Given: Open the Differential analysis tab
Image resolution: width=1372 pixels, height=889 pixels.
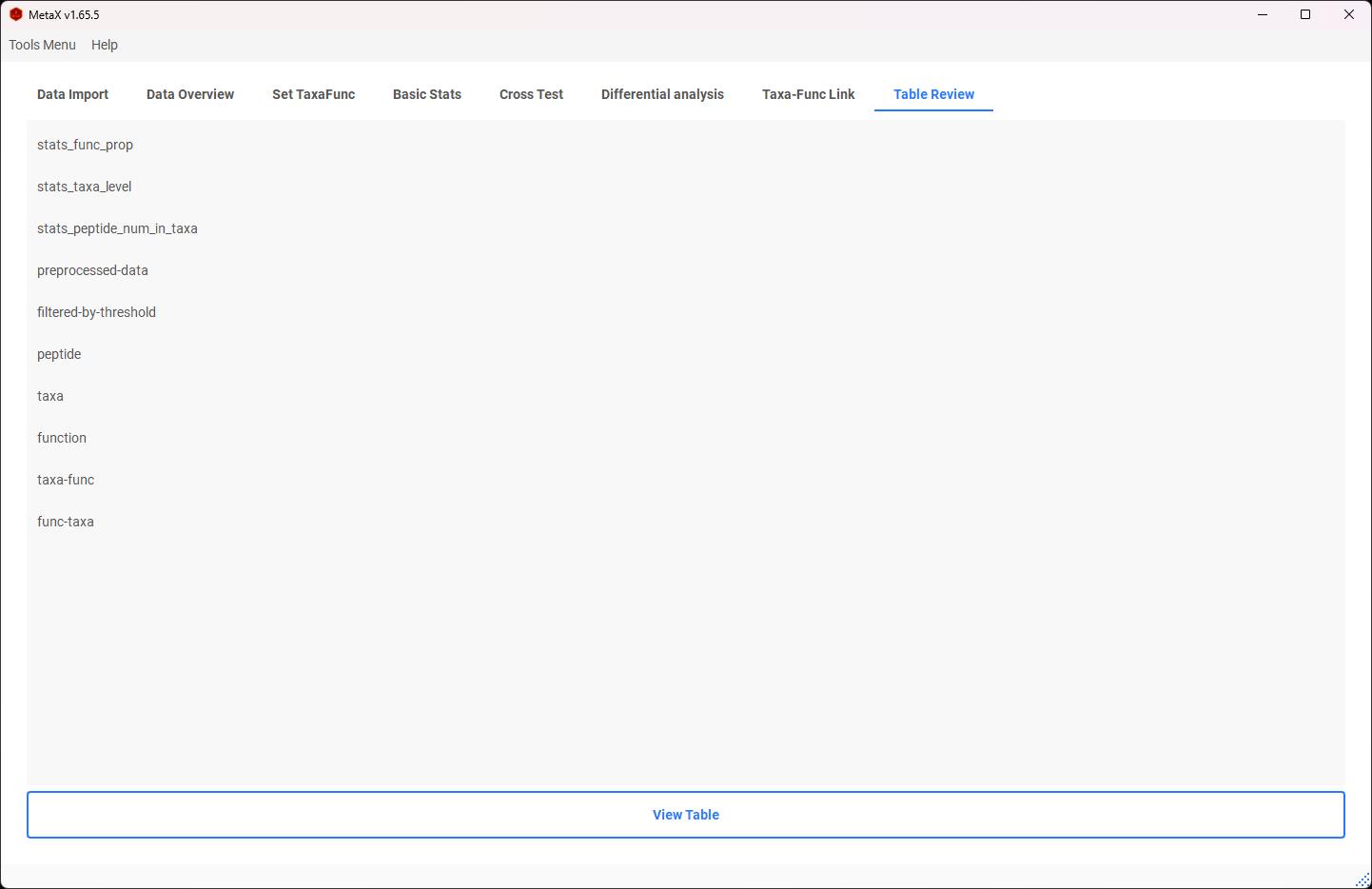Looking at the screenshot, I should pyautogui.click(x=662, y=94).
